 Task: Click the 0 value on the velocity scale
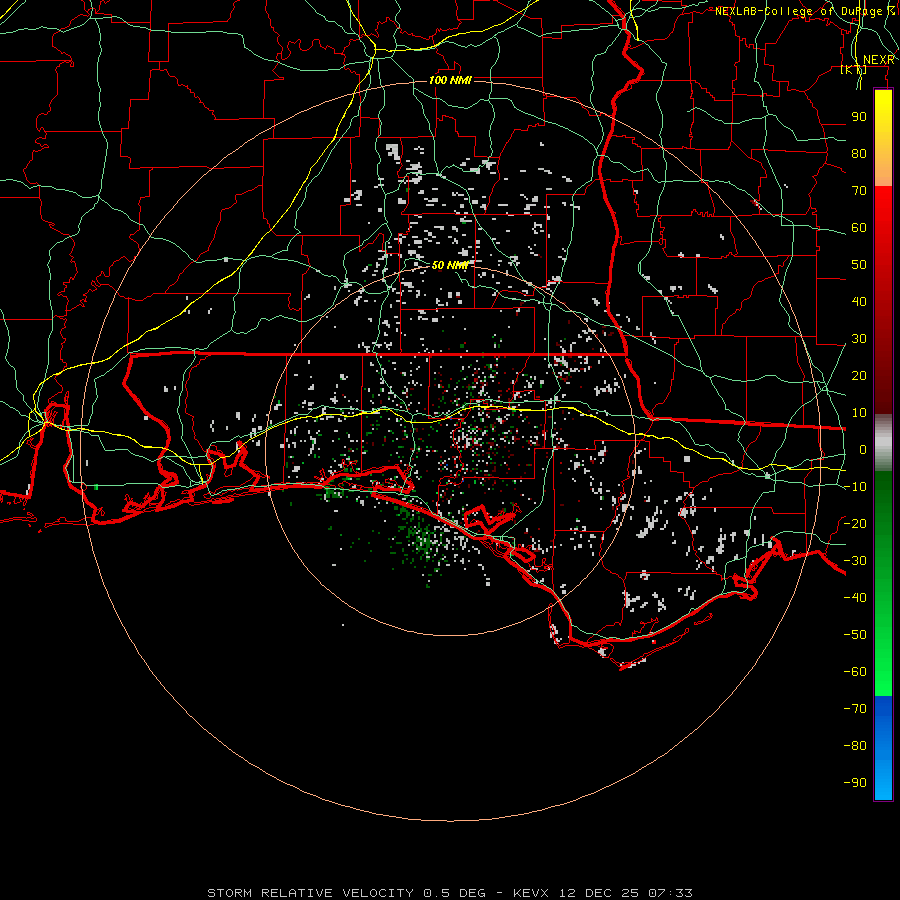[x=863, y=450]
